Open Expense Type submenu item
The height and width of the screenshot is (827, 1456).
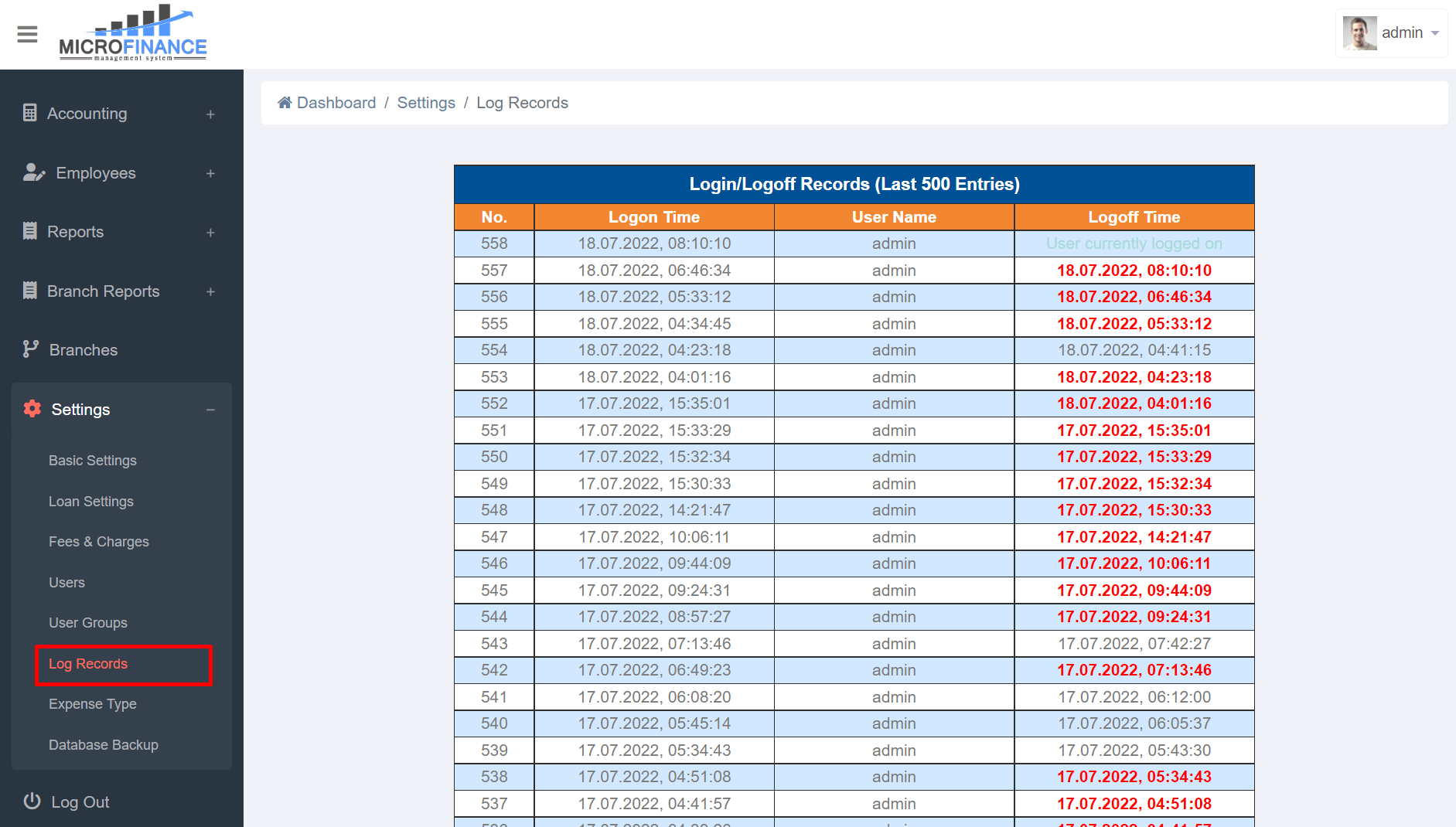(93, 704)
